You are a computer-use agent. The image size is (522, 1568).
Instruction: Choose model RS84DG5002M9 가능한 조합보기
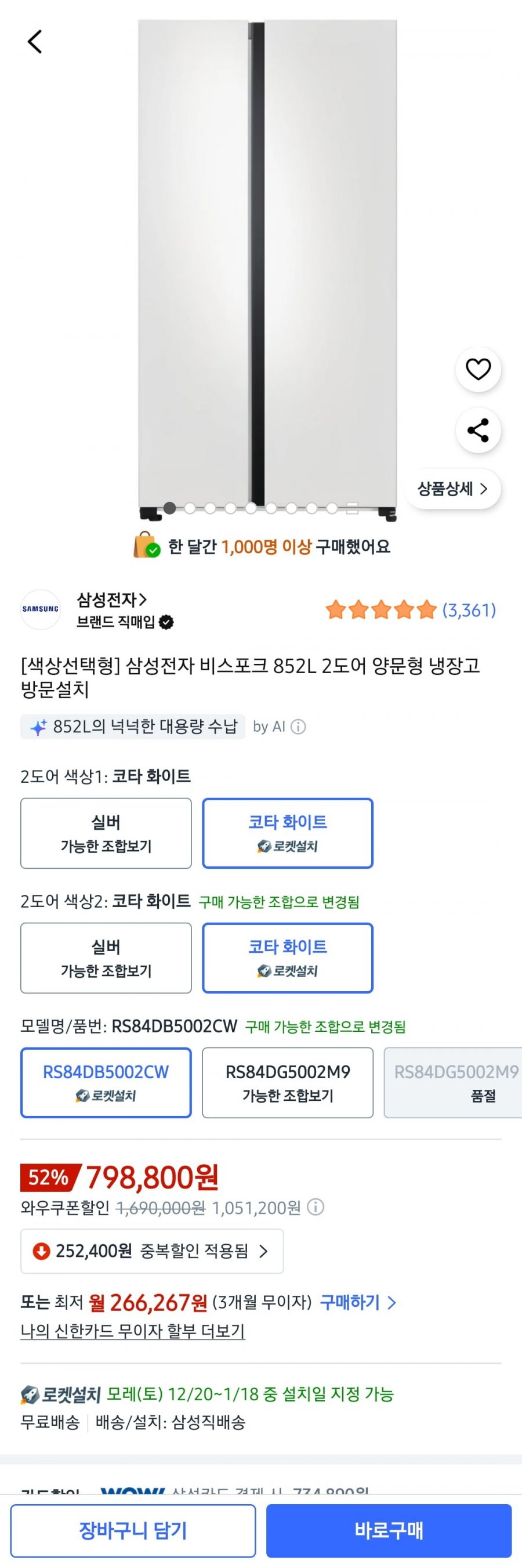(x=287, y=1082)
